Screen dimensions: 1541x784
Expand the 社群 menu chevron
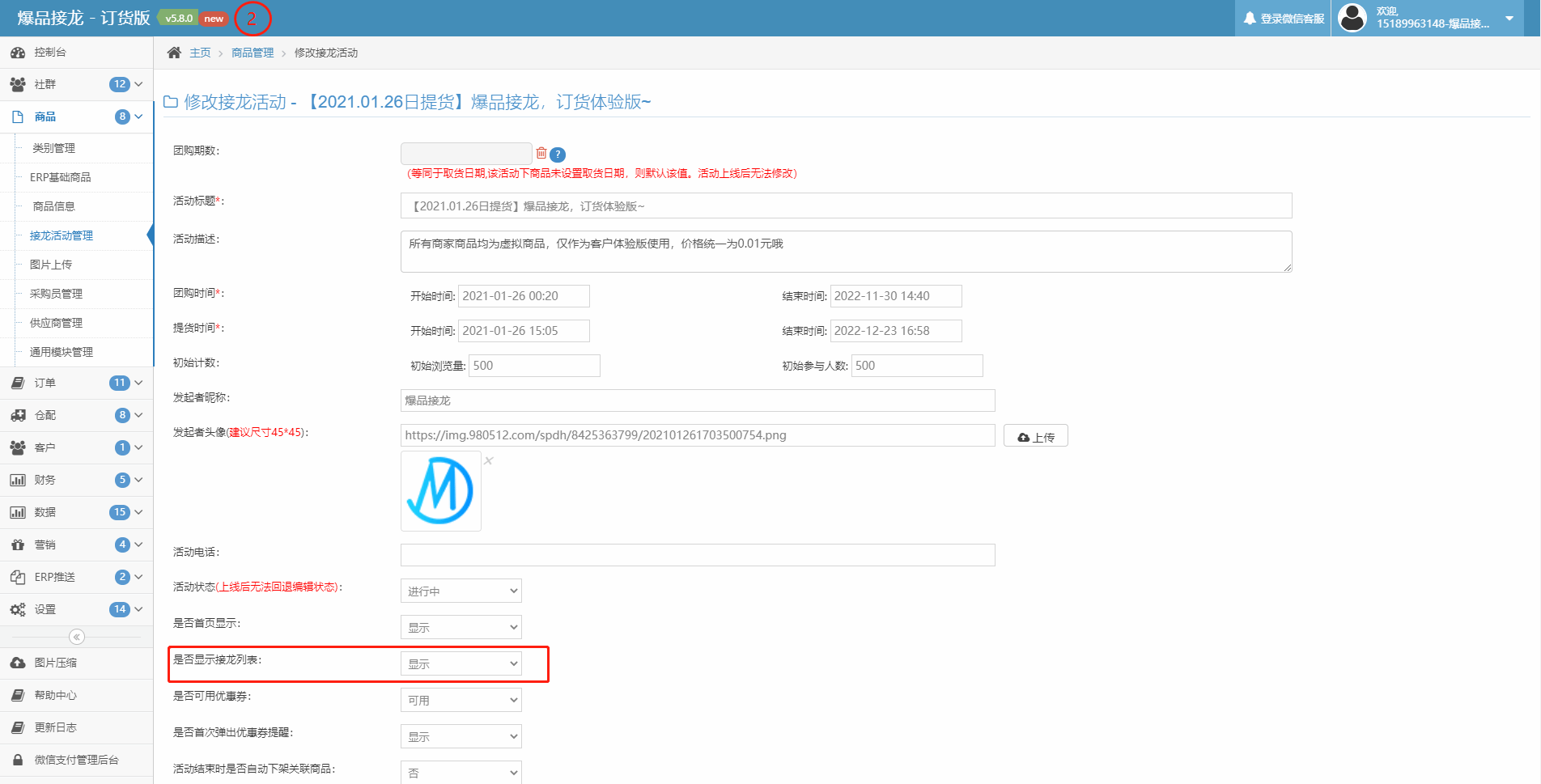[138, 84]
